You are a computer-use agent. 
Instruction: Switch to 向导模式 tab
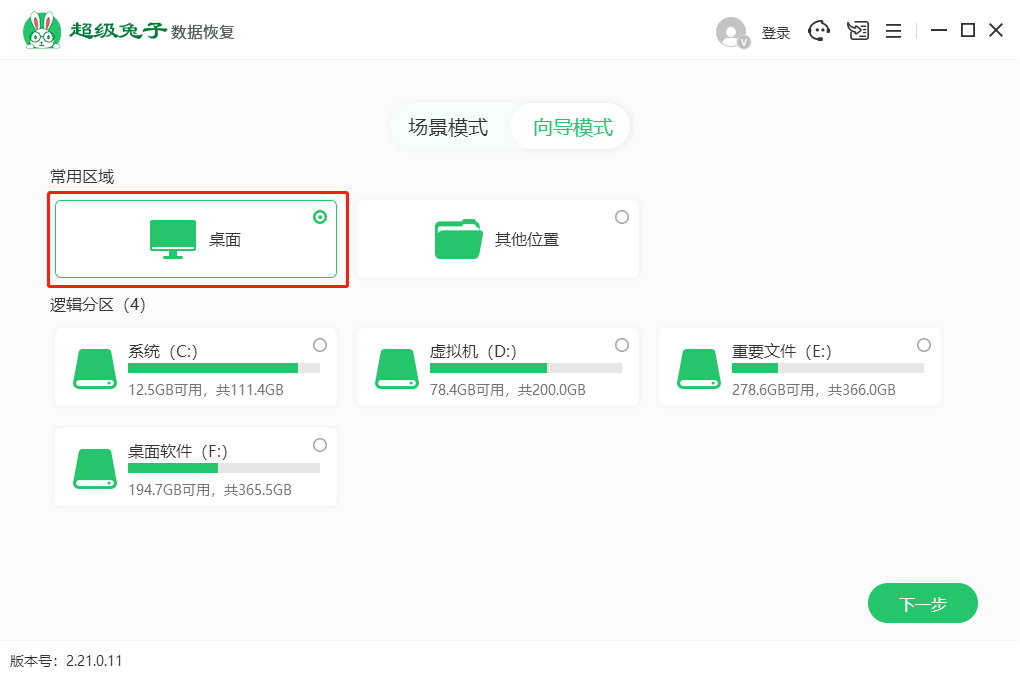point(572,128)
